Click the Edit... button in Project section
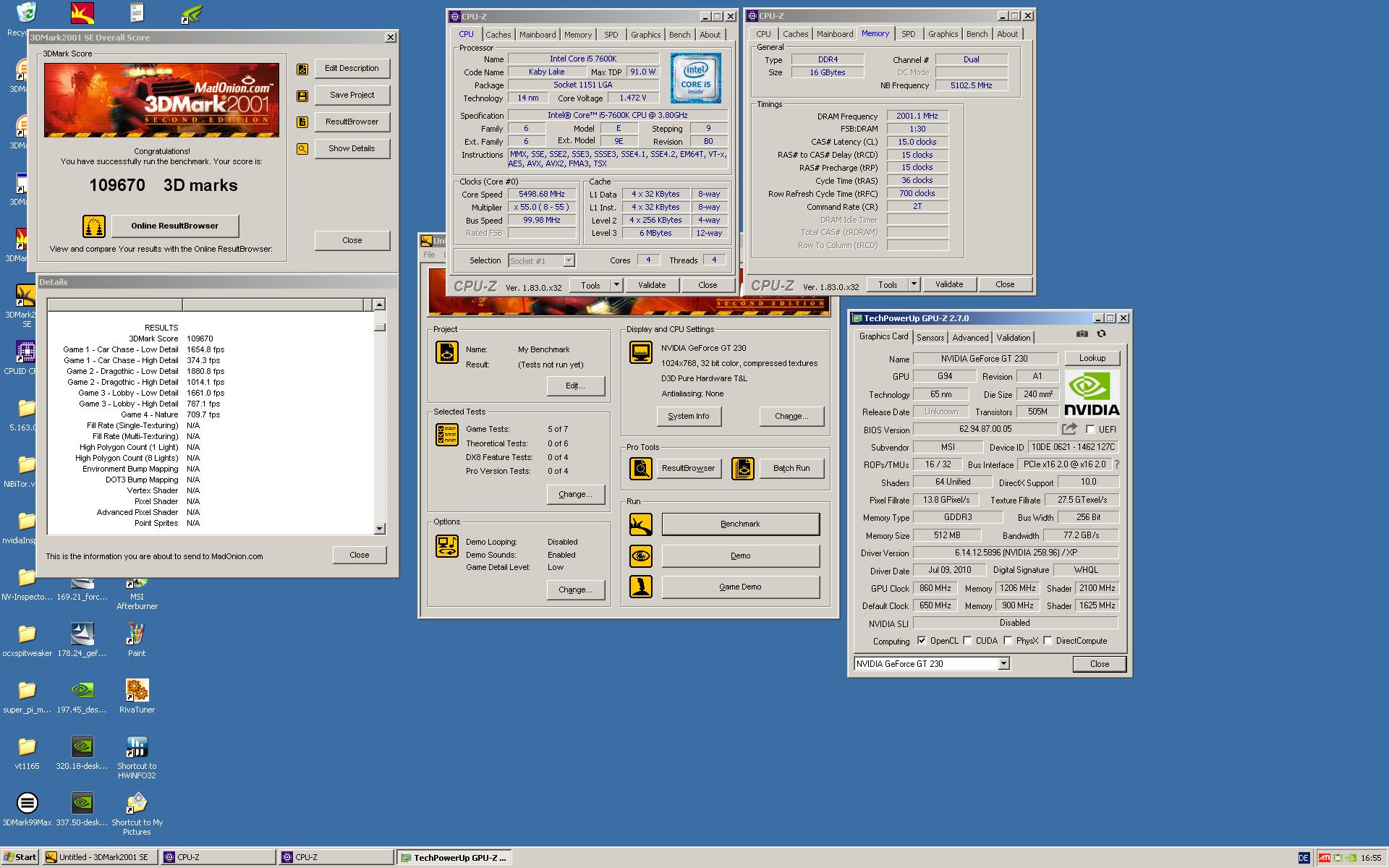 point(575,386)
